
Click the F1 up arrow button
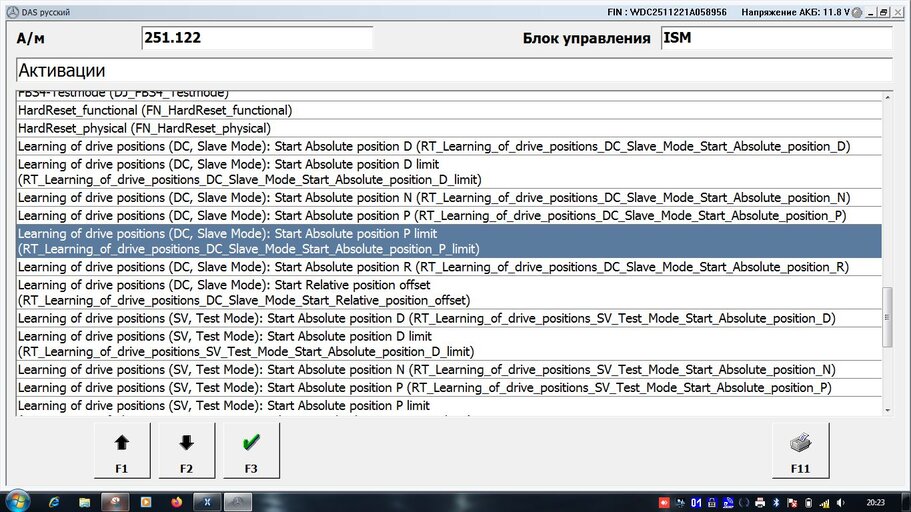(x=122, y=450)
